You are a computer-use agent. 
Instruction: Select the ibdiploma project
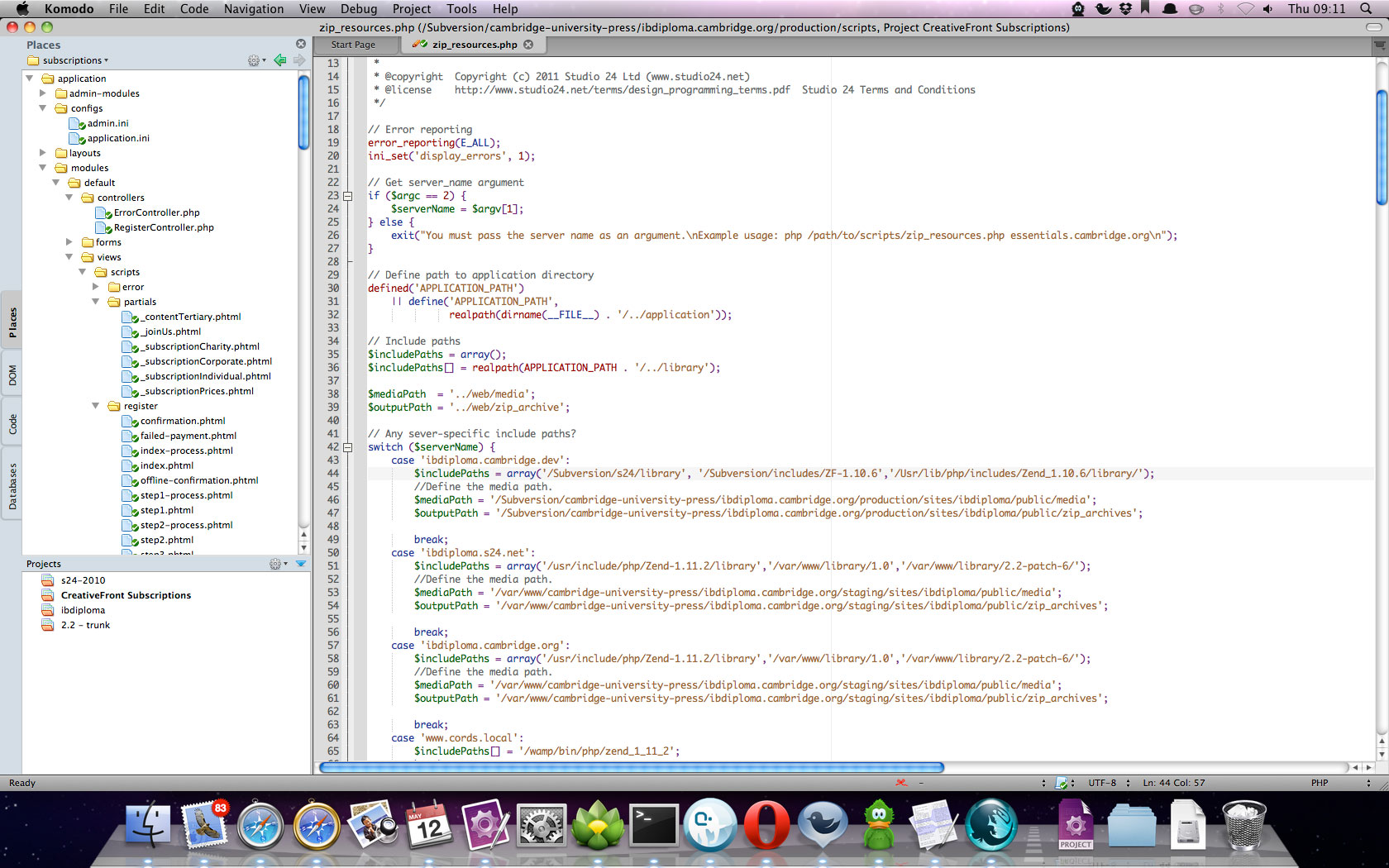pos(83,610)
